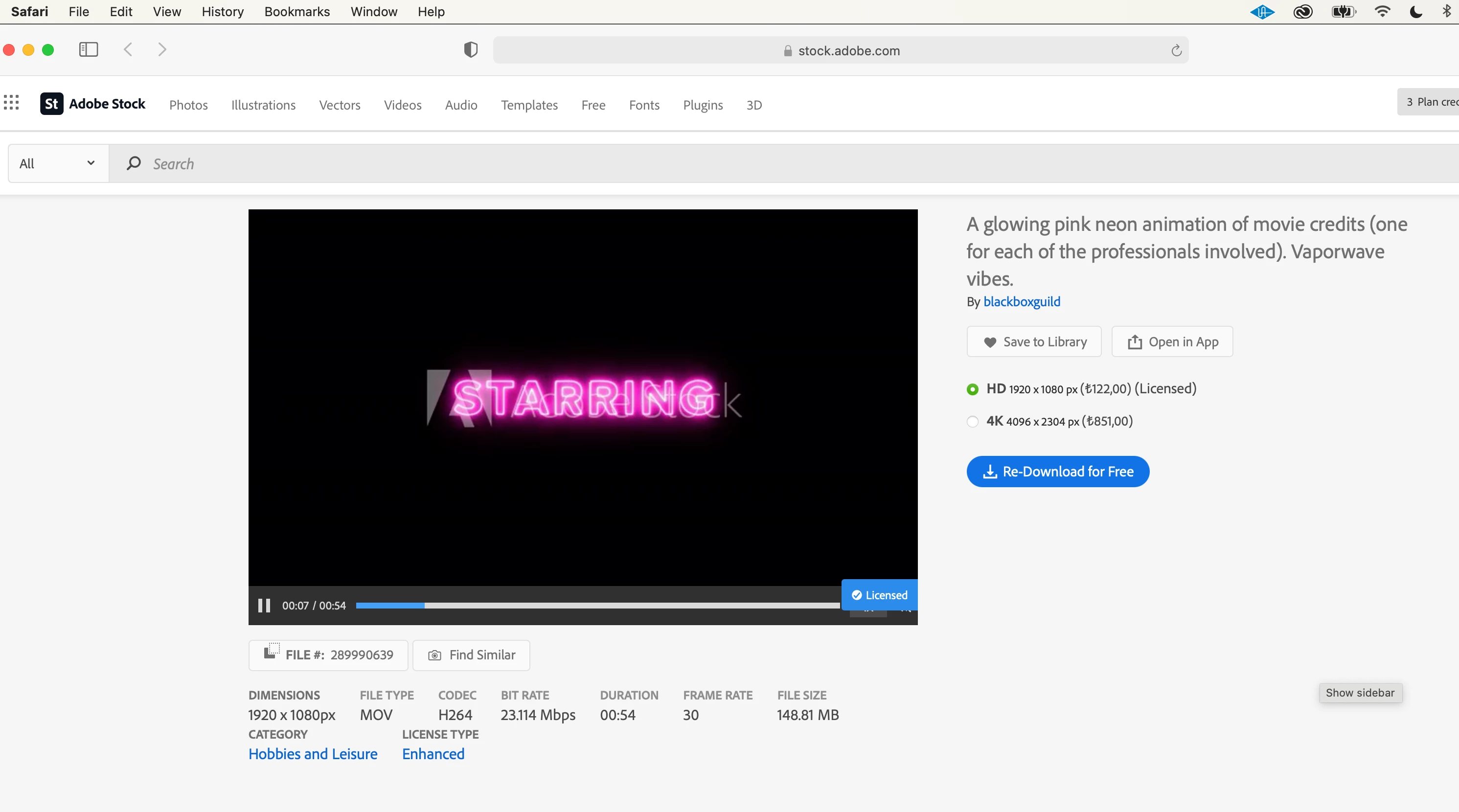Click the privacy report shield icon

tap(470, 50)
